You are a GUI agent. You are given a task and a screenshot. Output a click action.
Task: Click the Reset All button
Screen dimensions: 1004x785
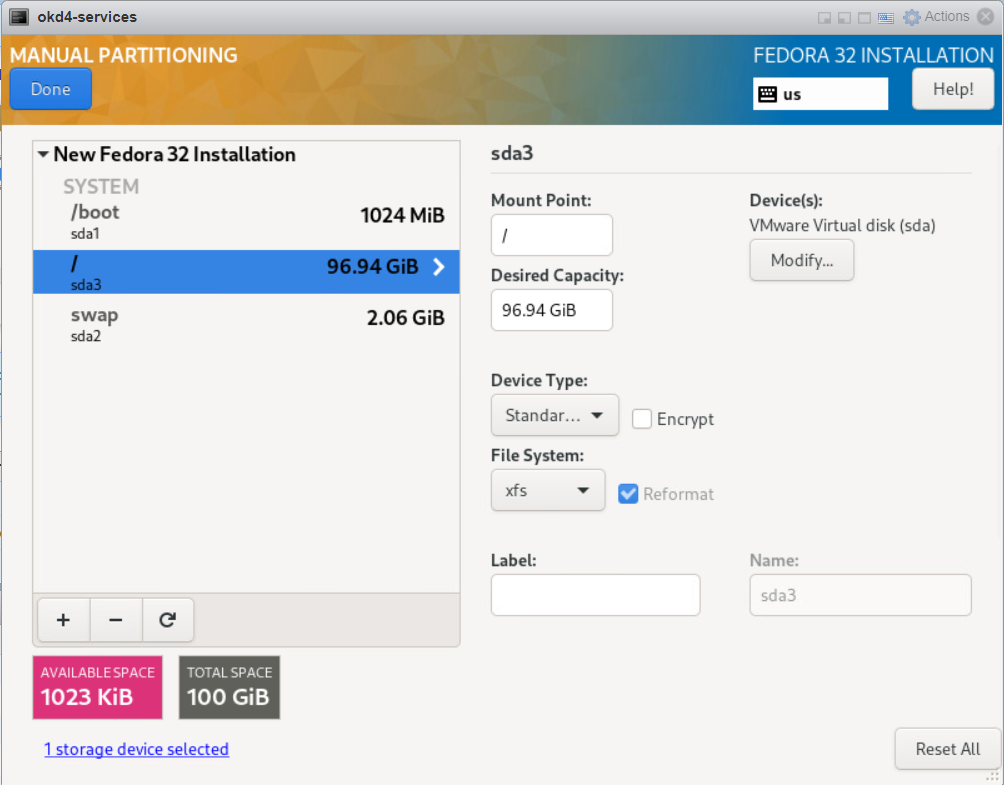point(948,749)
